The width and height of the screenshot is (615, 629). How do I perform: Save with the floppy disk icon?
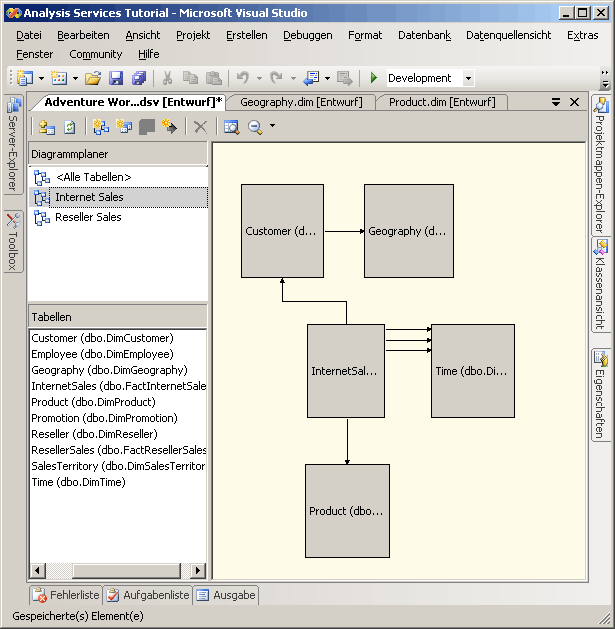click(x=116, y=78)
